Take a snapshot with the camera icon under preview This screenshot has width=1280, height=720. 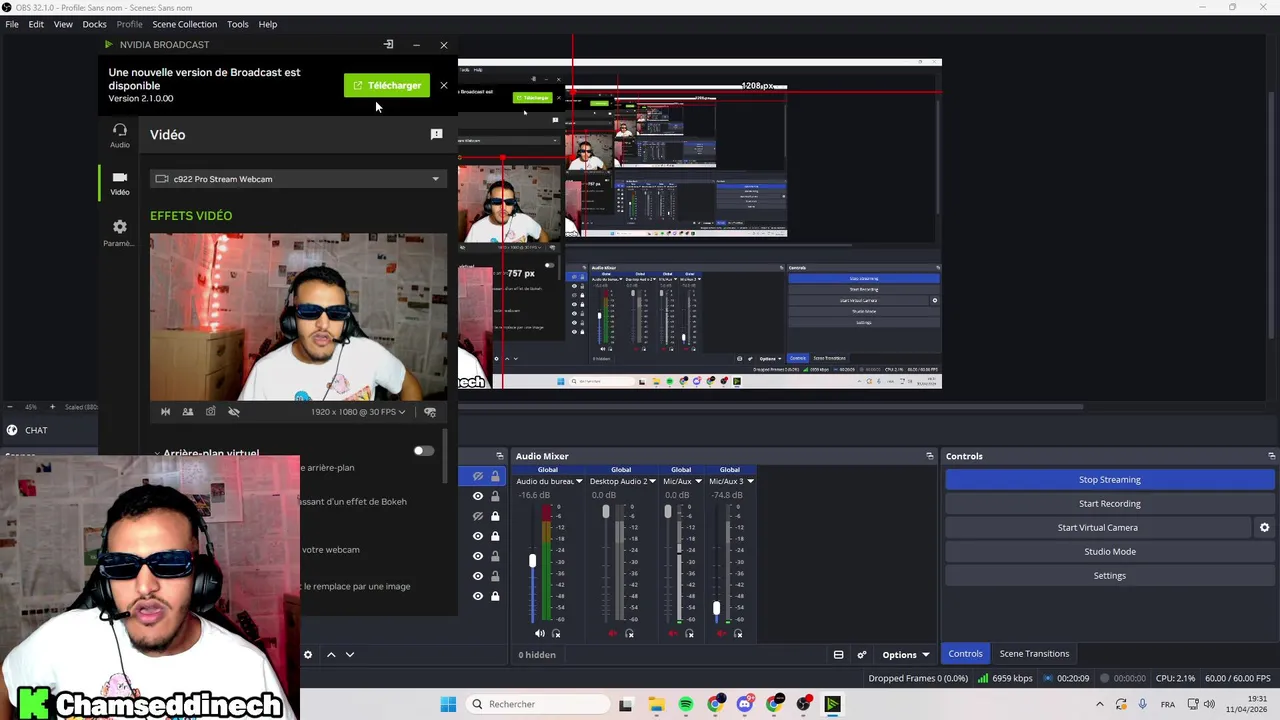pyautogui.click(x=210, y=412)
